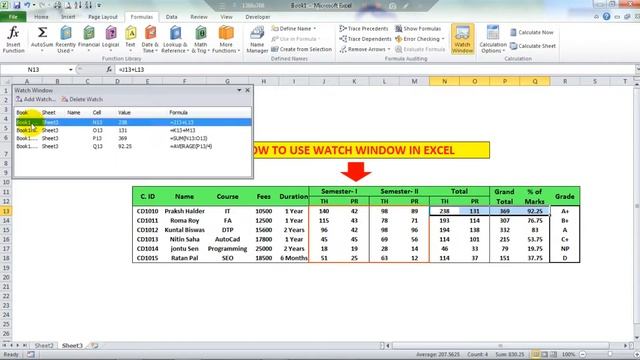The height and width of the screenshot is (360, 640).
Task: Open Excel Help question mark icon
Action: (x=607, y=17)
